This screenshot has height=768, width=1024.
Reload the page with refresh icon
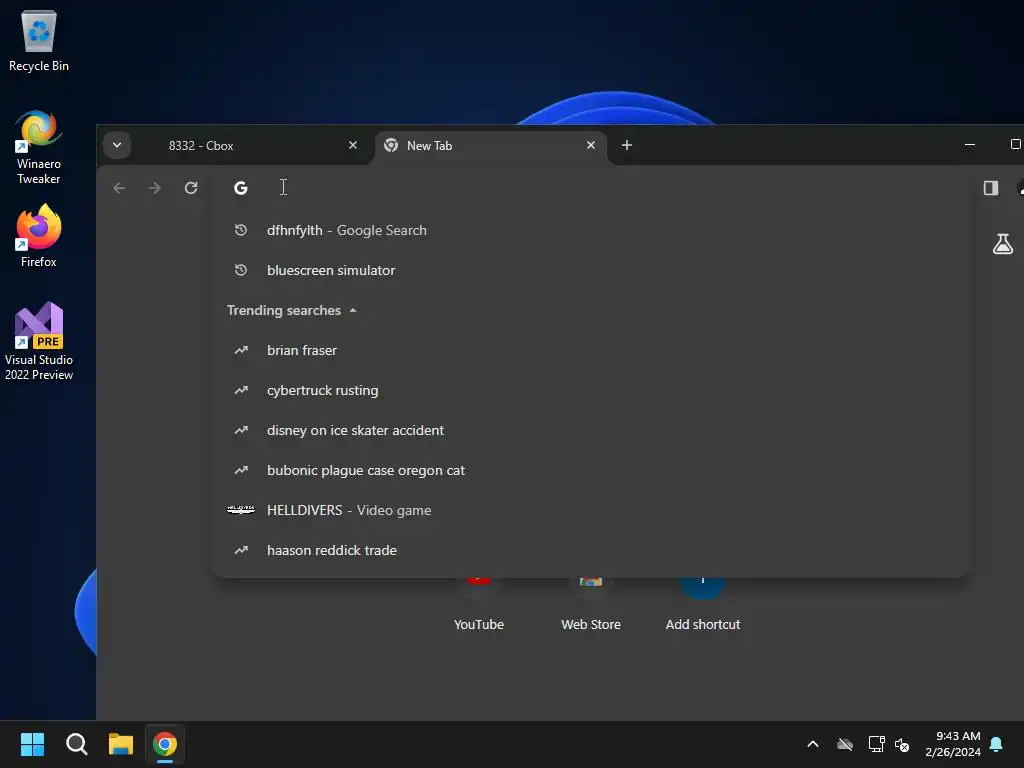pyautogui.click(x=191, y=188)
